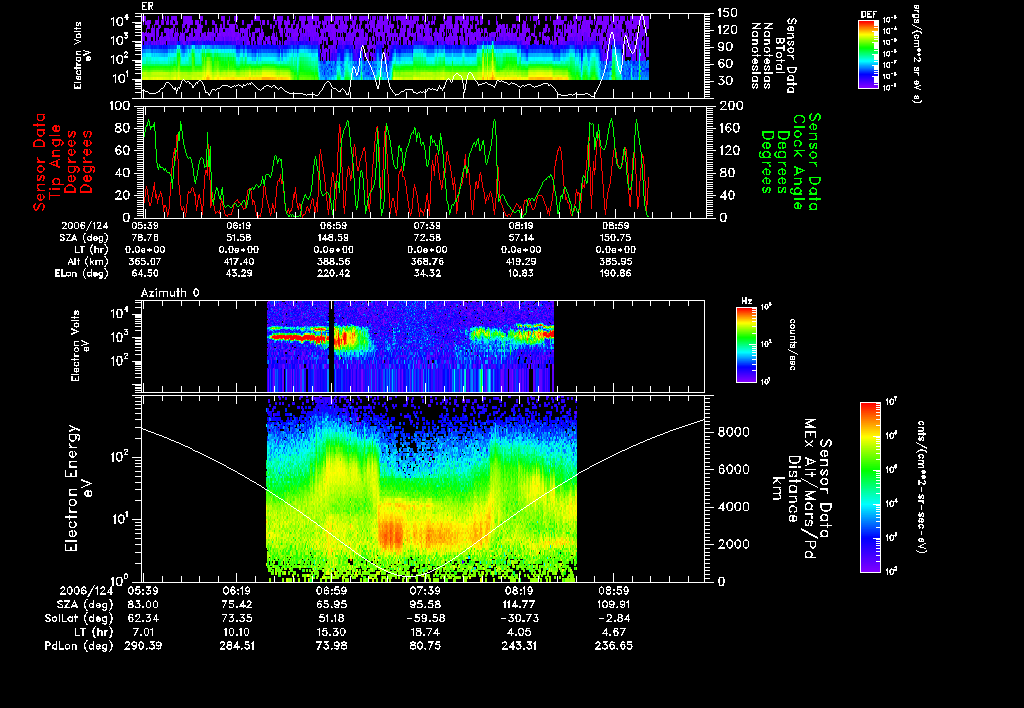Select ELon value 190.86
This screenshot has width=1024, height=708.
point(615,274)
